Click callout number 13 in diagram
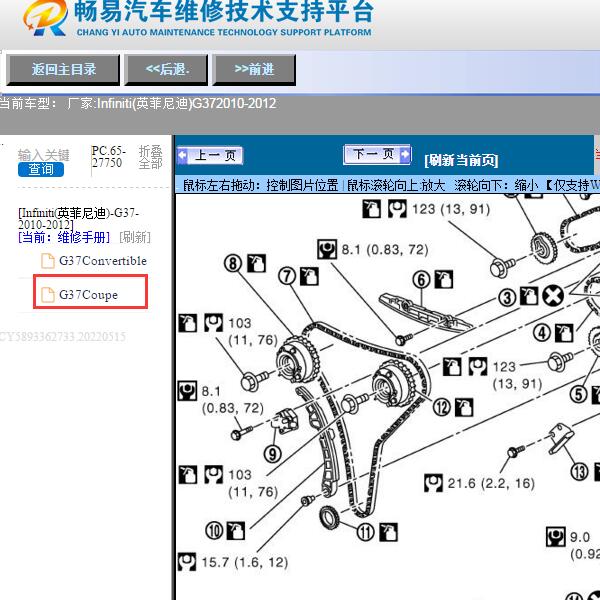Image resolution: width=600 pixels, height=600 pixels. pyautogui.click(x=579, y=472)
